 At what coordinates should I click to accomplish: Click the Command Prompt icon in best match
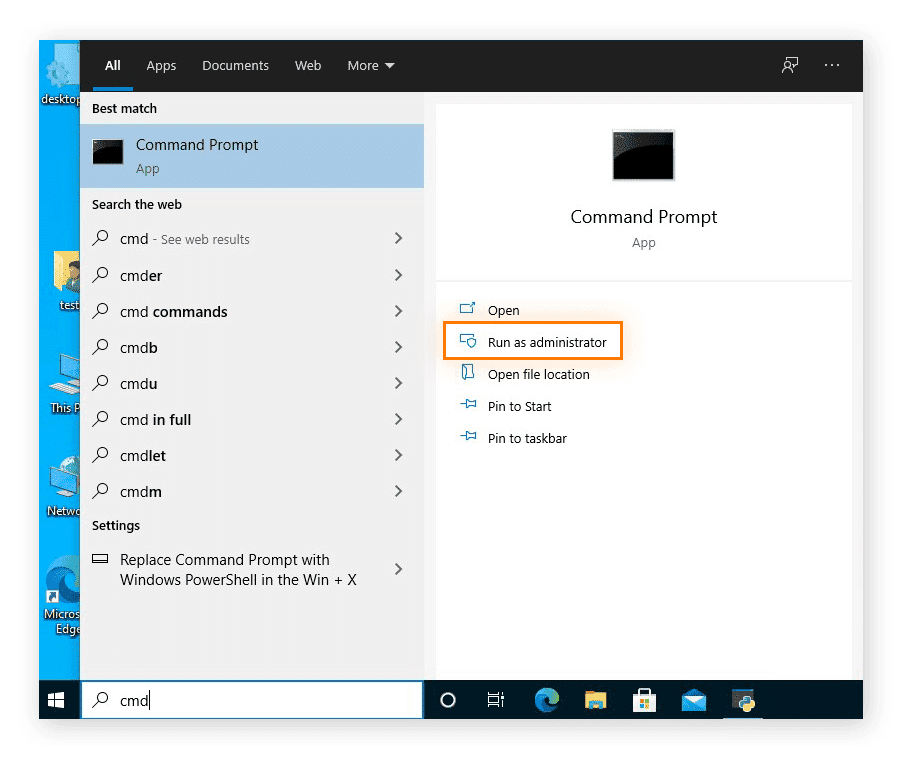click(108, 152)
